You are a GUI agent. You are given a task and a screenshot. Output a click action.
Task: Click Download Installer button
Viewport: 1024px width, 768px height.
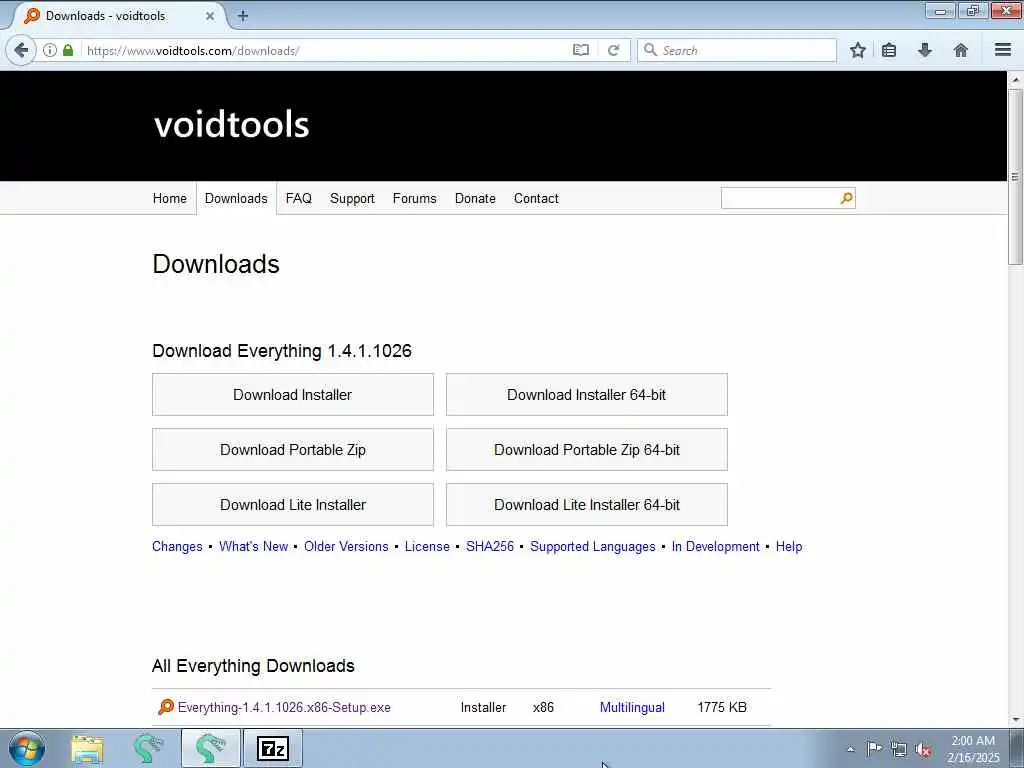point(293,394)
